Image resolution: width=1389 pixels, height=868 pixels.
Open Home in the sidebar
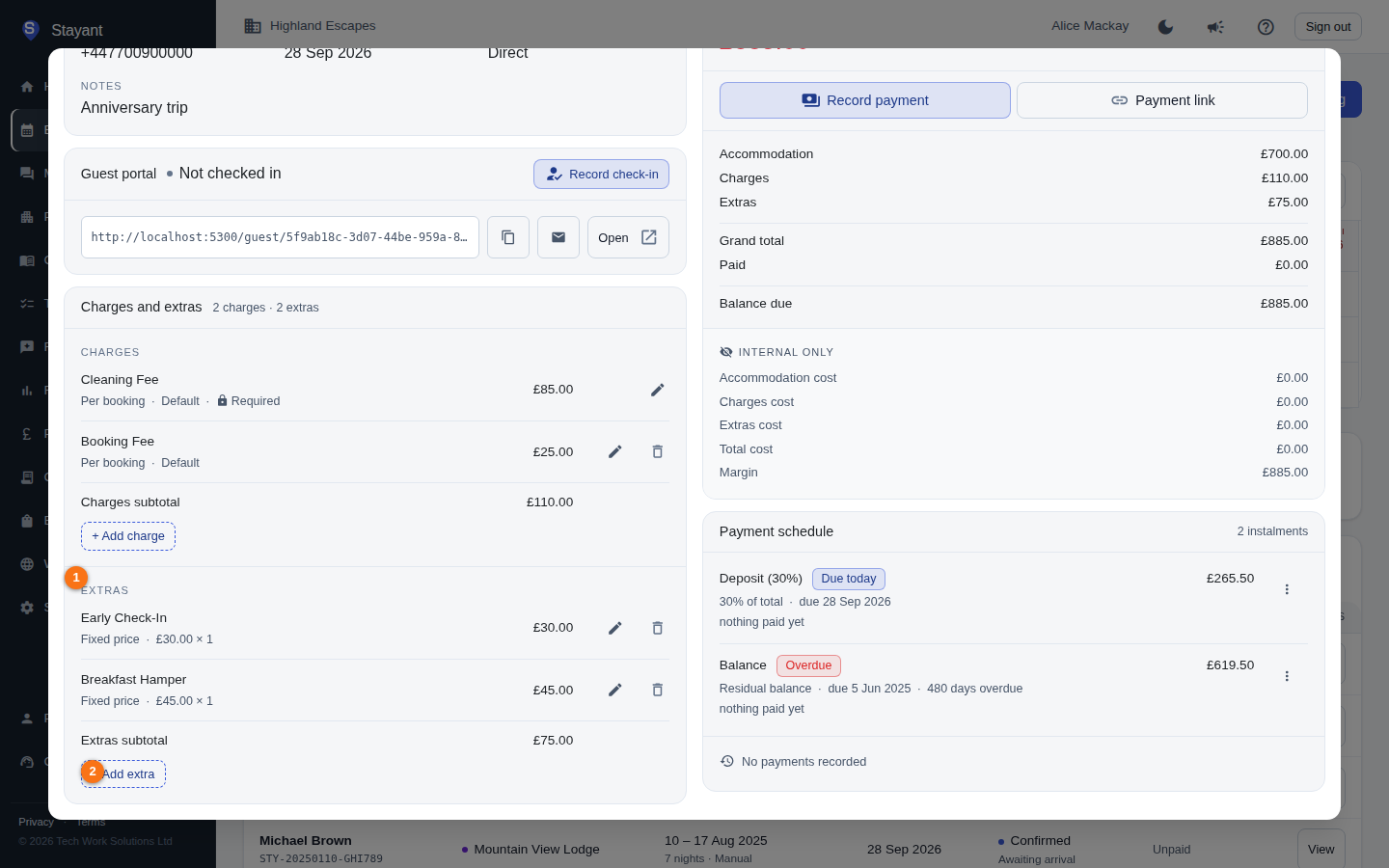coord(27,87)
